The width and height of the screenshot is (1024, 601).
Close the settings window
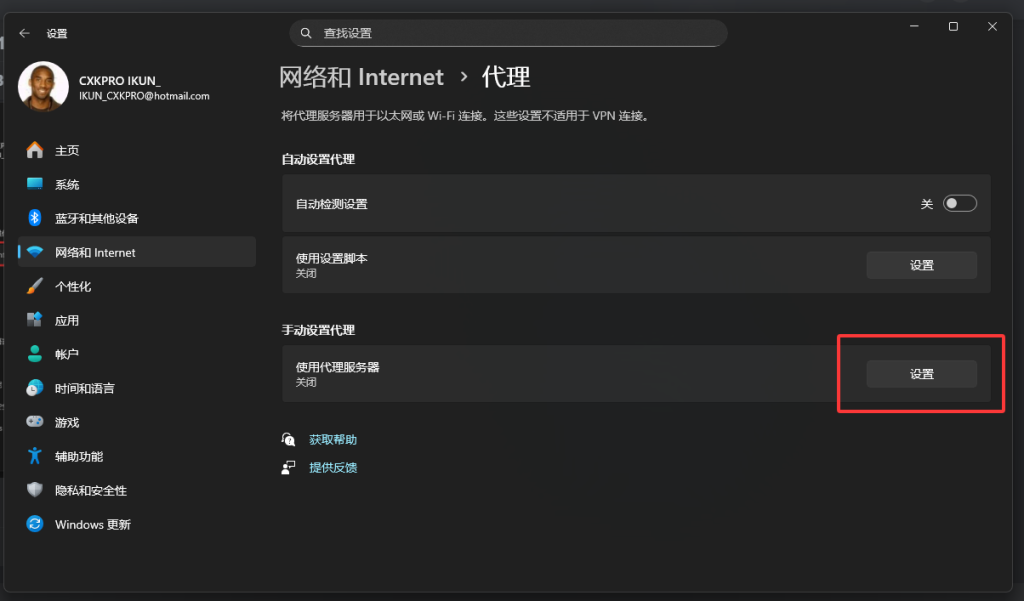[x=993, y=26]
